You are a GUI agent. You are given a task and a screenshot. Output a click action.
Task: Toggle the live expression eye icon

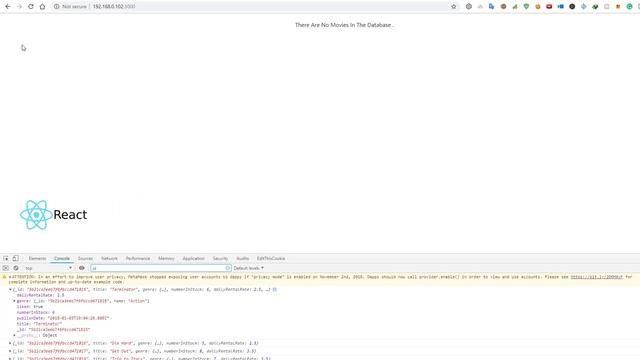pyautogui.click(x=82, y=268)
